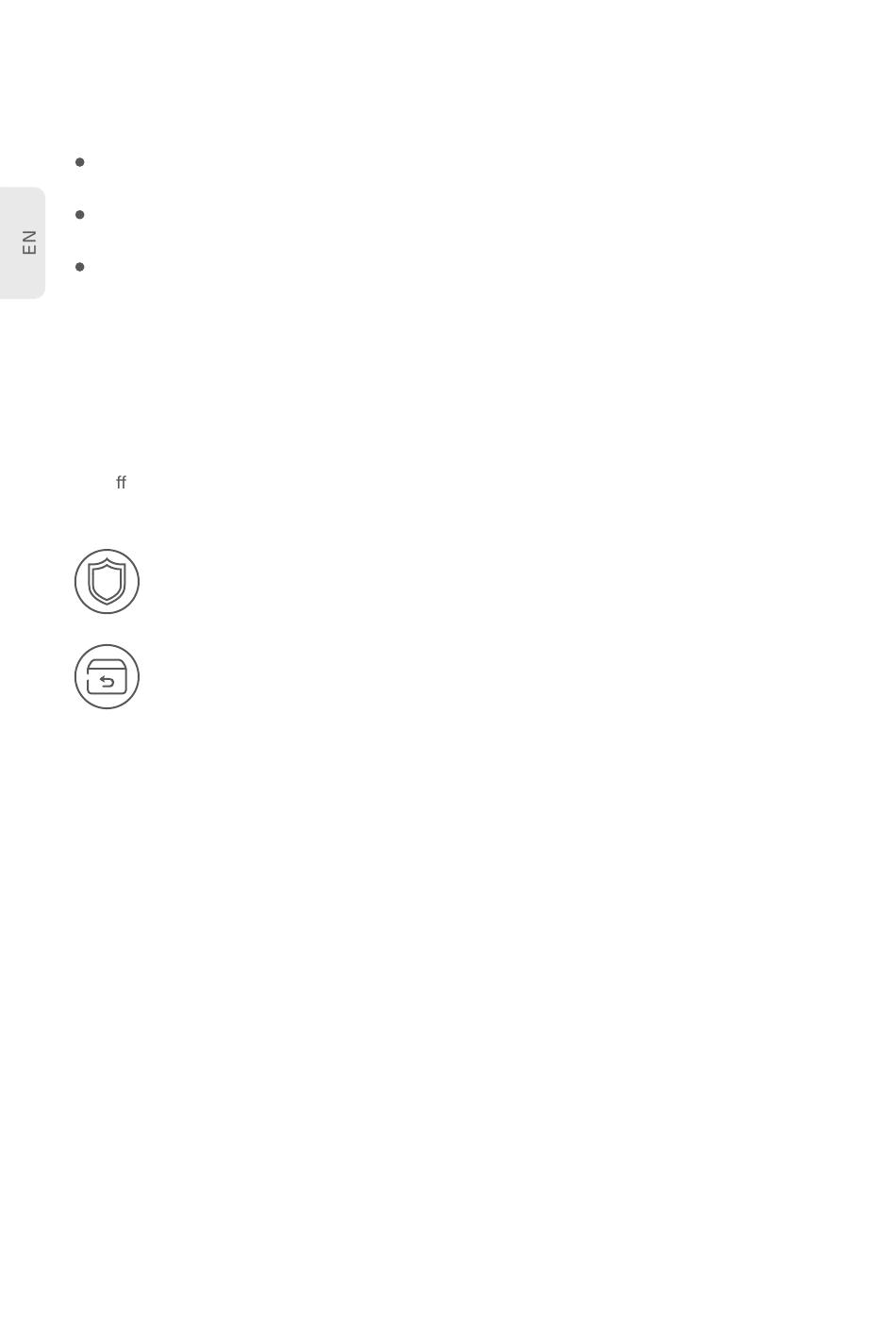Click the topmost bullet point dot
Screen dimensions: 896x1343
point(80,162)
